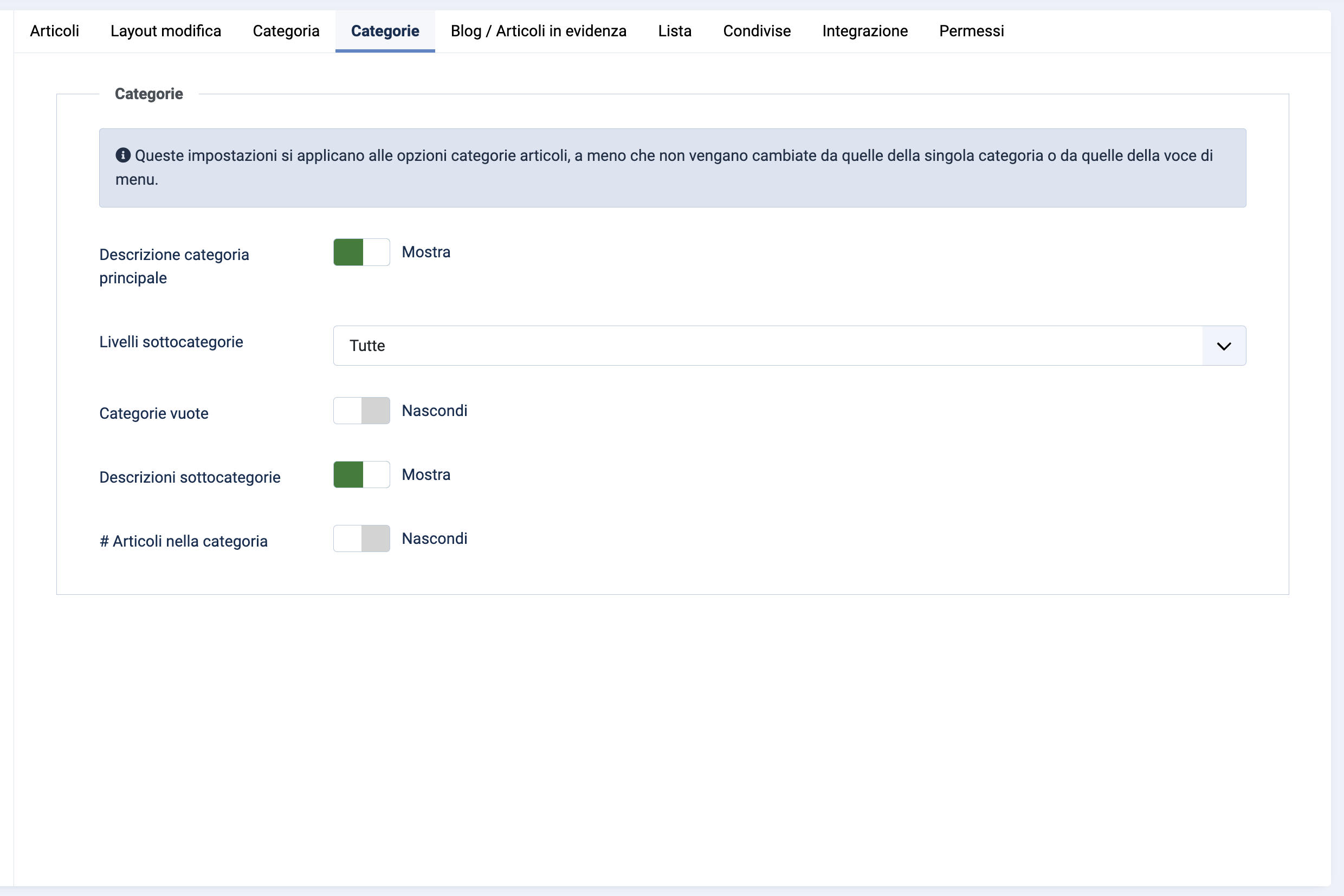
Task: Click the # Articoli nella categoria label
Action: 184,541
